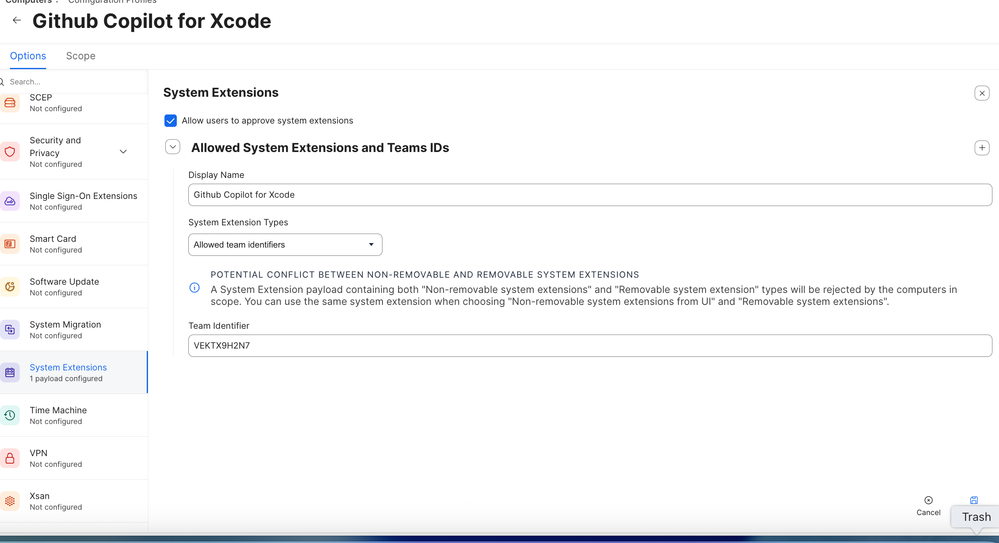
Task: Open System Extensions payload in sidebar
Action: (73, 372)
